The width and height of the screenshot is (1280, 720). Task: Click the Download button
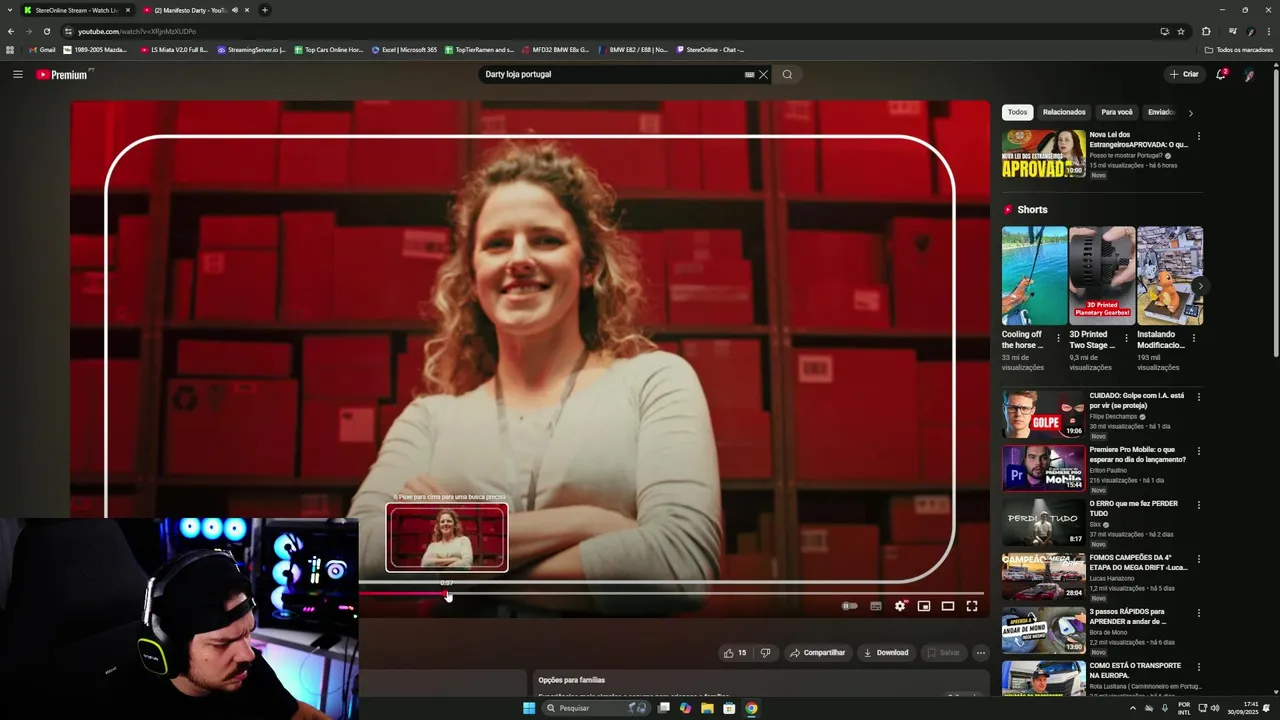886,653
